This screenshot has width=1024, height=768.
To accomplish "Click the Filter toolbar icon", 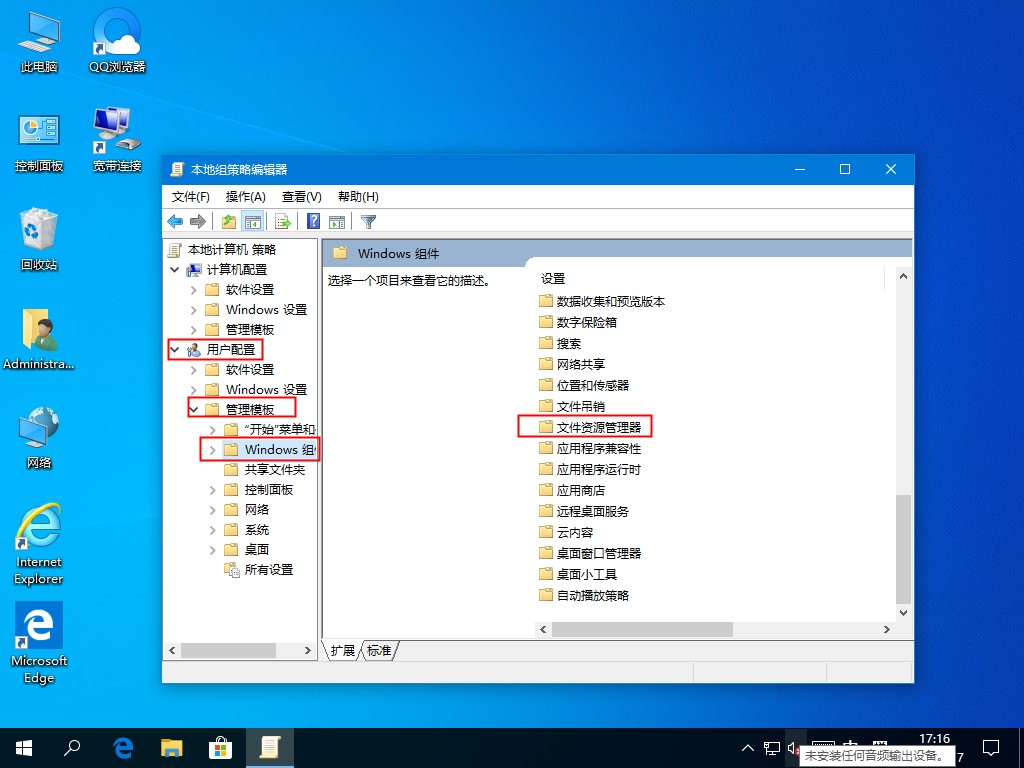I will [x=369, y=221].
